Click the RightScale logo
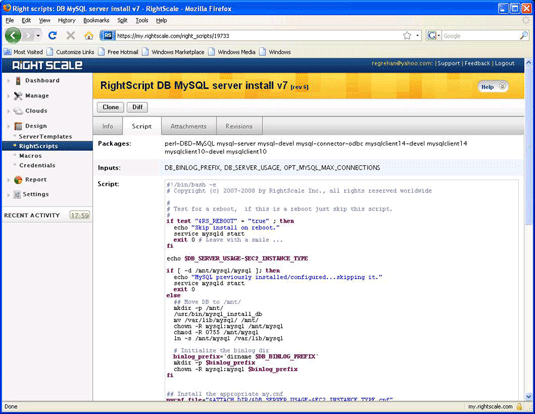535x414 pixels. point(47,65)
